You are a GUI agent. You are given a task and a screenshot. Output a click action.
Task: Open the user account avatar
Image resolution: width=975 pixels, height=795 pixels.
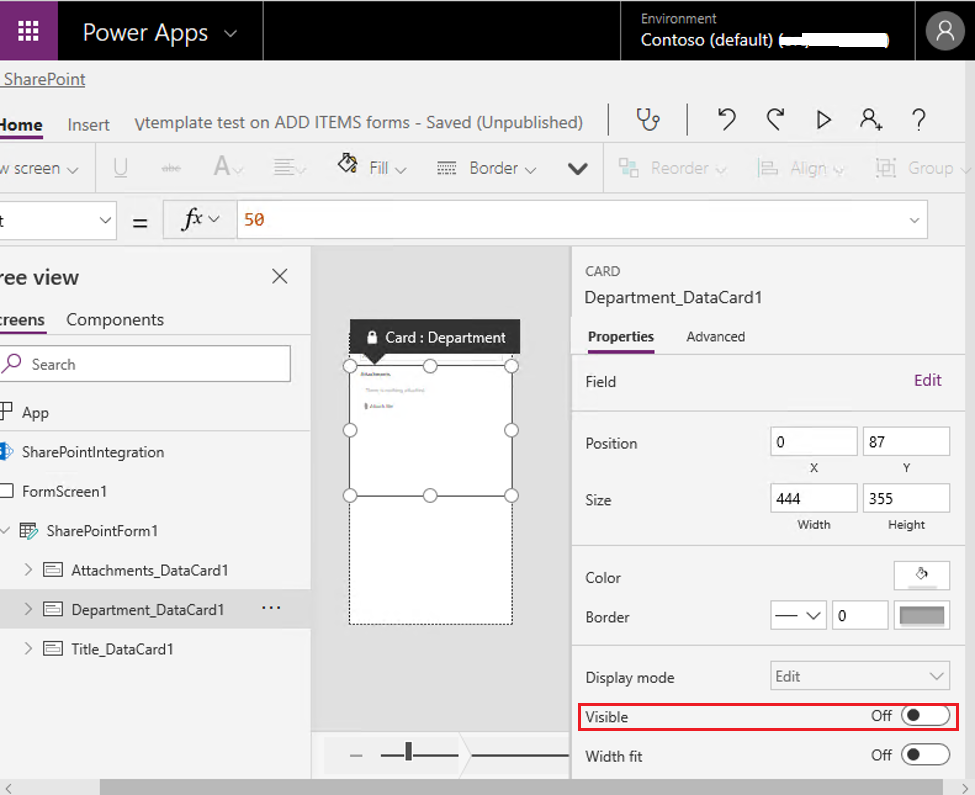click(x=945, y=30)
